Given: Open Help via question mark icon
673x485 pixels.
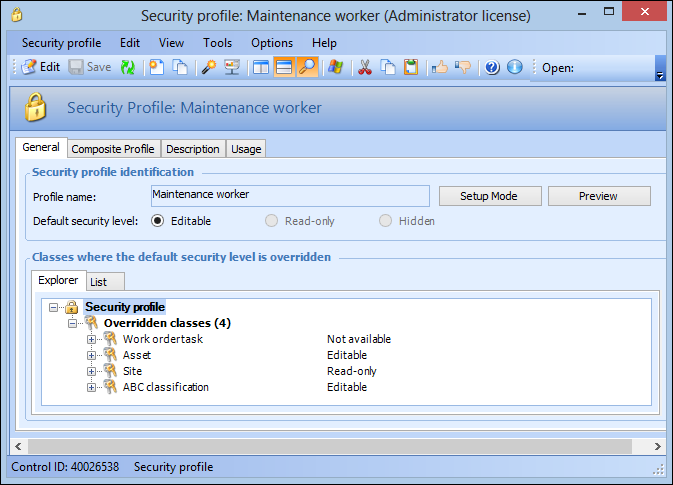Looking at the screenshot, I should pos(492,67).
